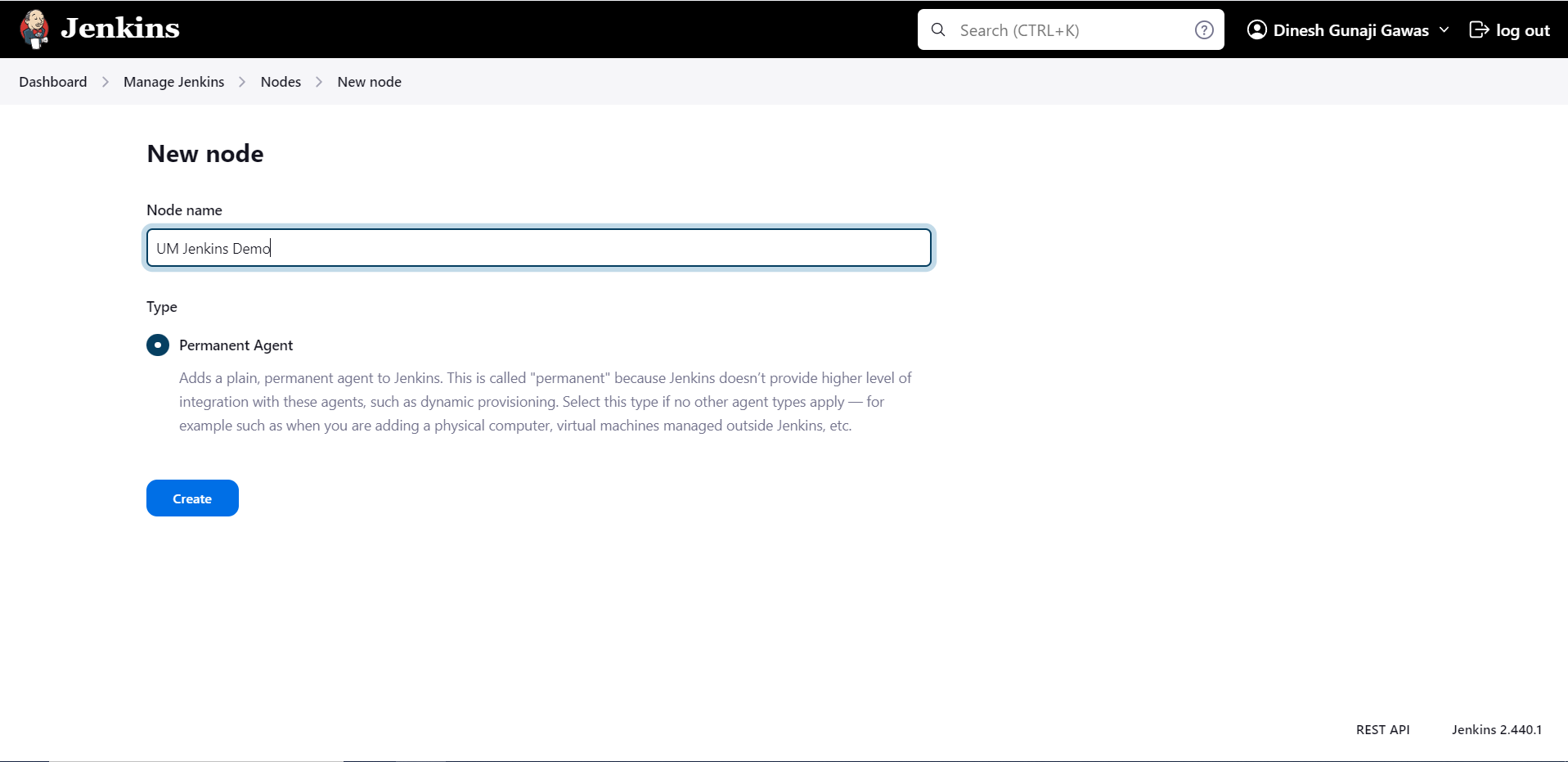This screenshot has width=1568, height=762.
Task: Click the Node name field label
Action: pos(184,210)
